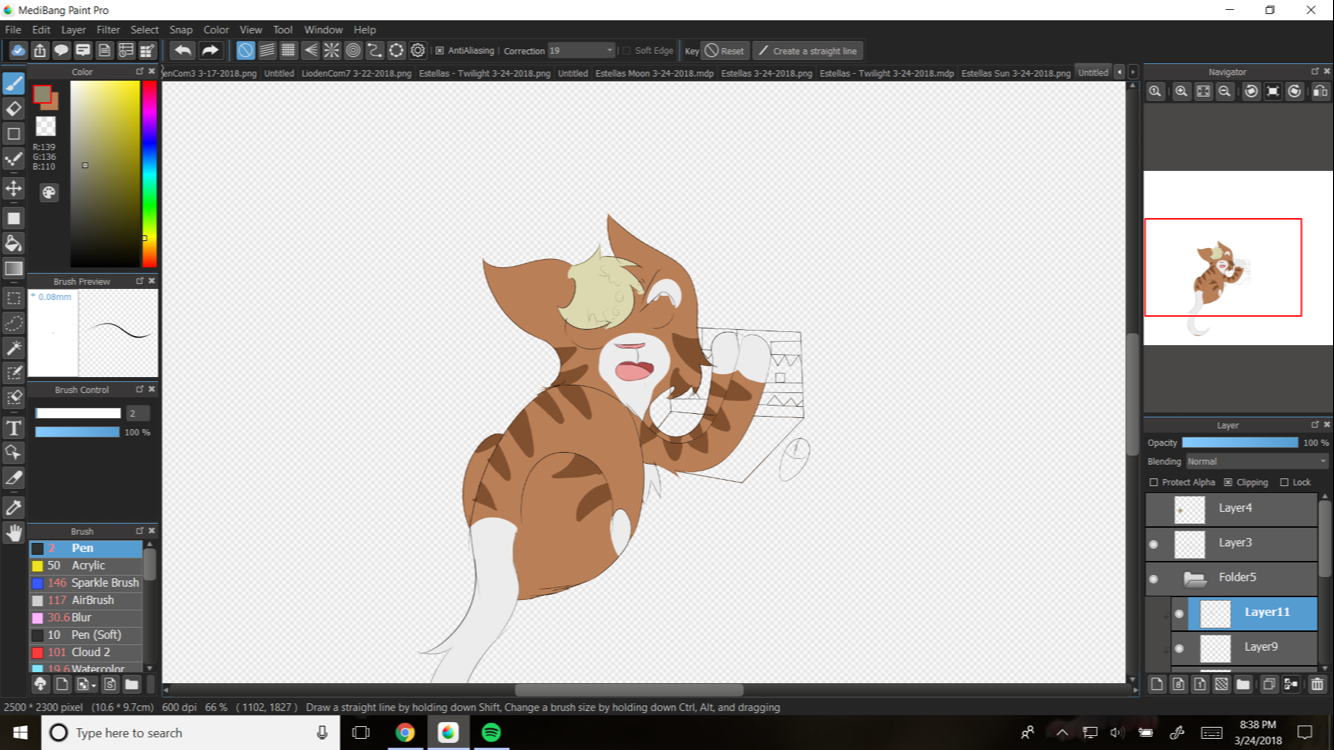The image size is (1334, 750).
Task: Hide Layer9 visibility
Action: (1180, 648)
